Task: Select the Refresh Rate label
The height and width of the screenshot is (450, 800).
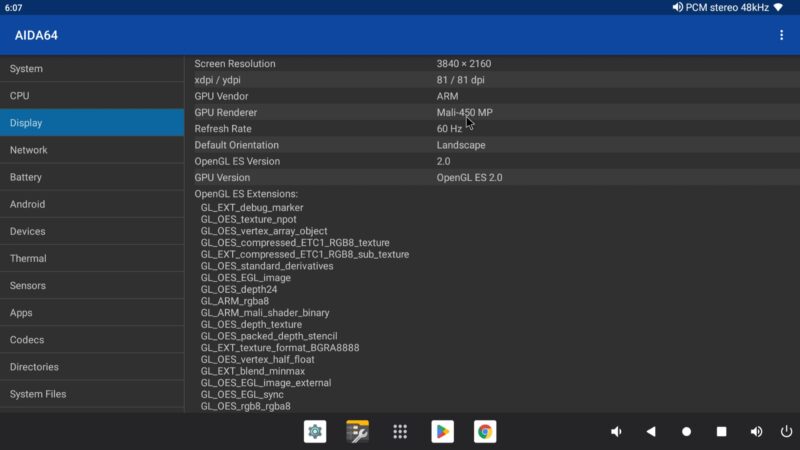Action: pyautogui.click(x=223, y=129)
